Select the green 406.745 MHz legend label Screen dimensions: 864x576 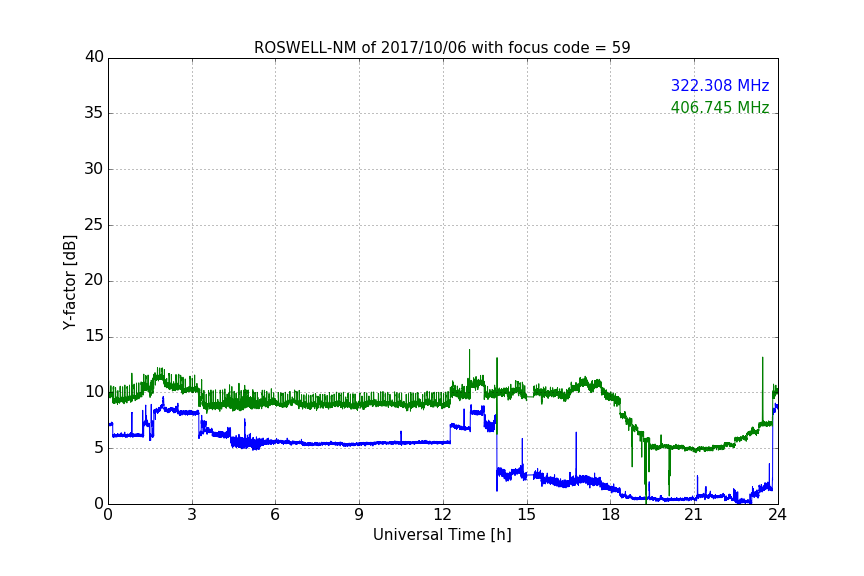pyautogui.click(x=720, y=107)
